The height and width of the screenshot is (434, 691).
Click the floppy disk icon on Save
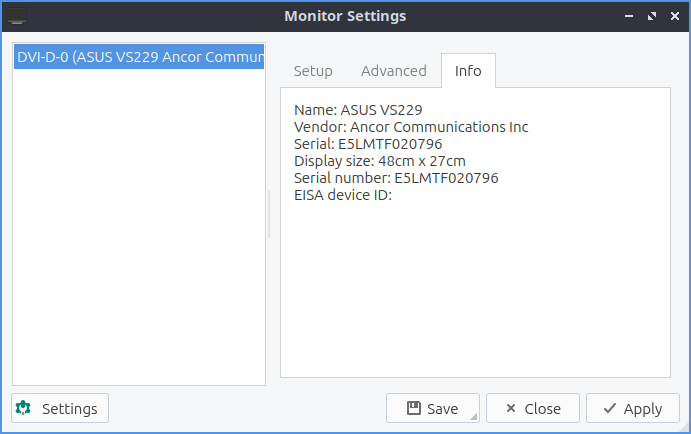[413, 408]
